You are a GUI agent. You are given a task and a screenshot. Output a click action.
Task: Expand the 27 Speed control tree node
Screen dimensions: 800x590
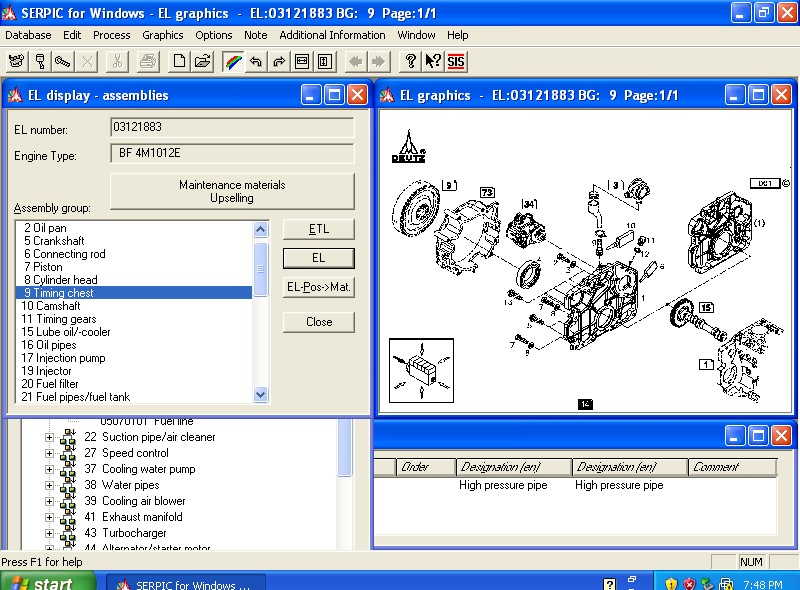[49, 453]
